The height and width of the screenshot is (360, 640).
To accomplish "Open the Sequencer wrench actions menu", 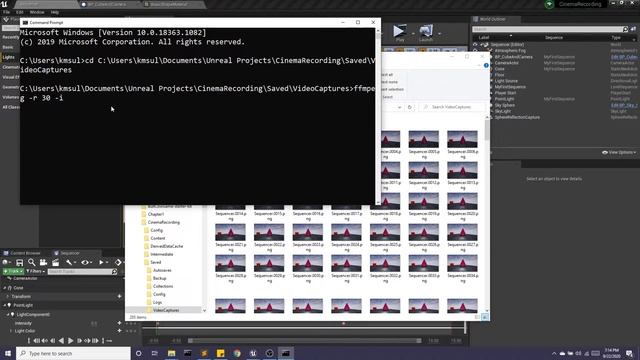I will [x=70, y=262].
